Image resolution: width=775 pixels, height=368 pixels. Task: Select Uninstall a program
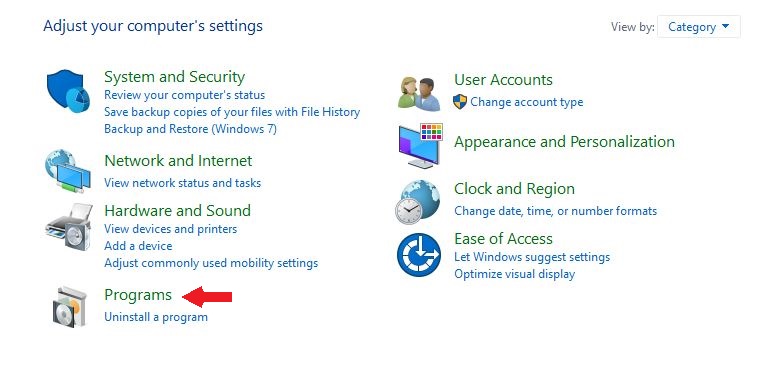point(156,317)
